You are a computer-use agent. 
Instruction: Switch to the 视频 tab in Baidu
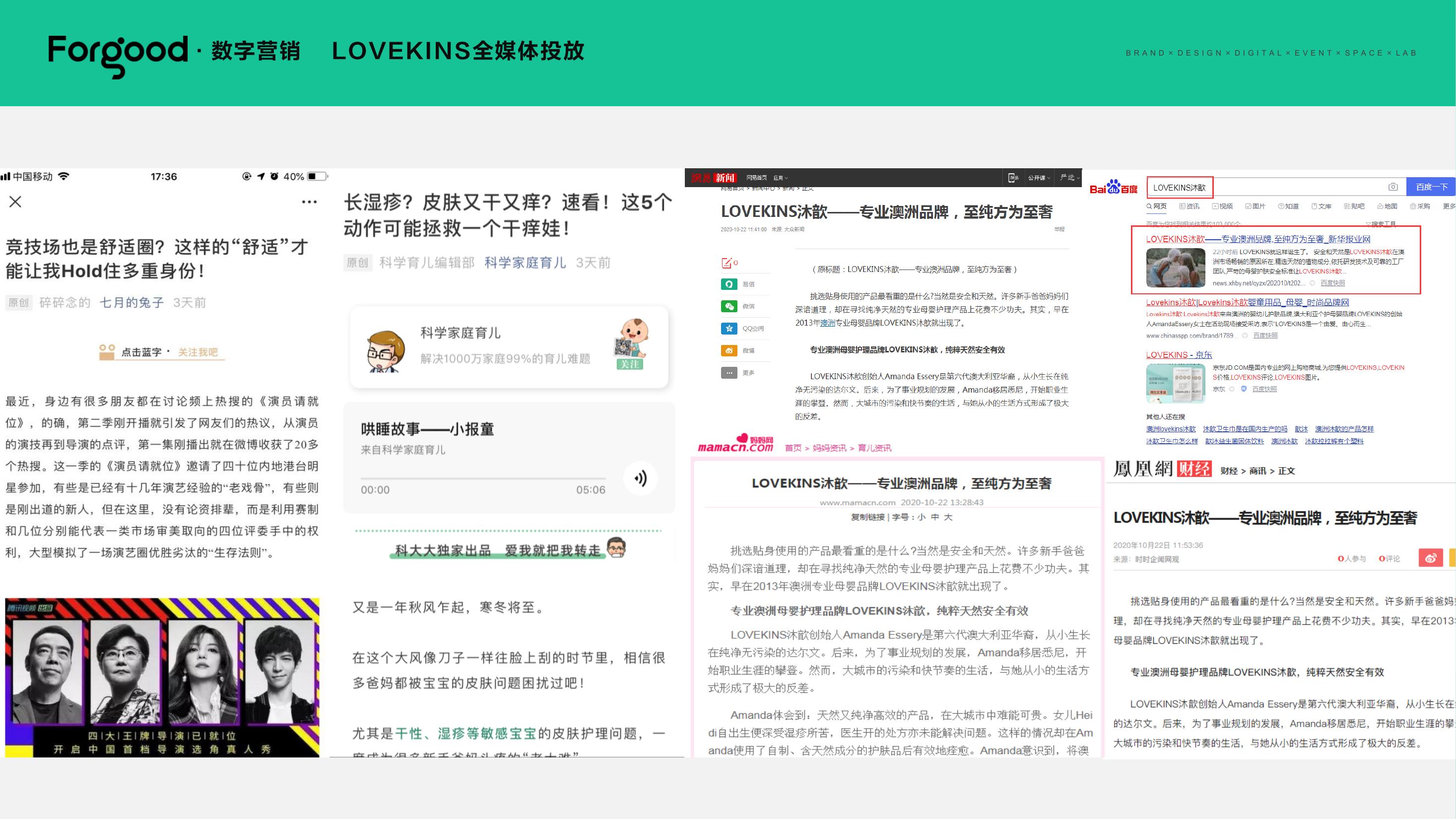[1222, 206]
